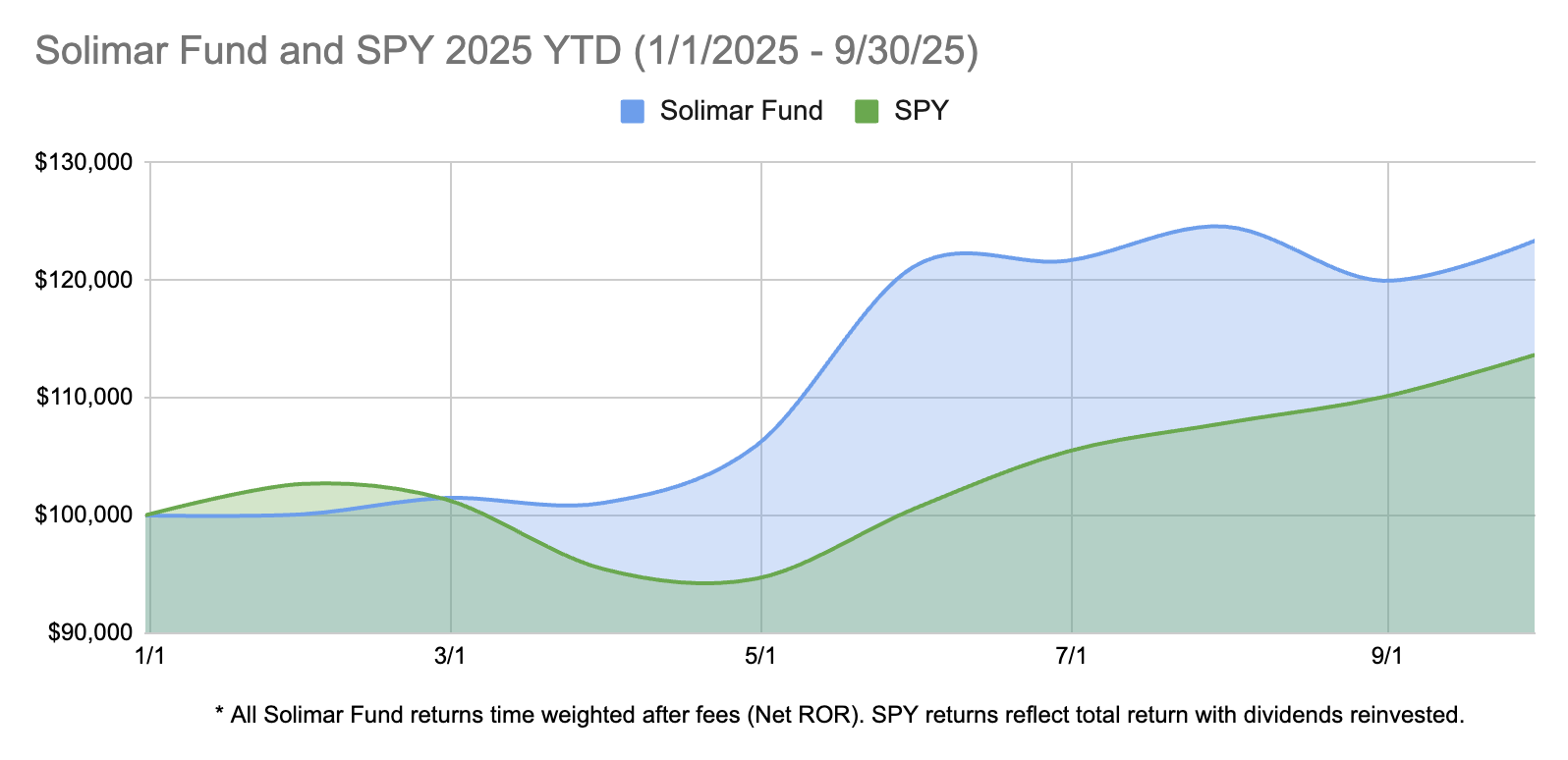This screenshot has width=1568, height=760.
Task: Click the green SPY legend swatch
Action: 866,111
